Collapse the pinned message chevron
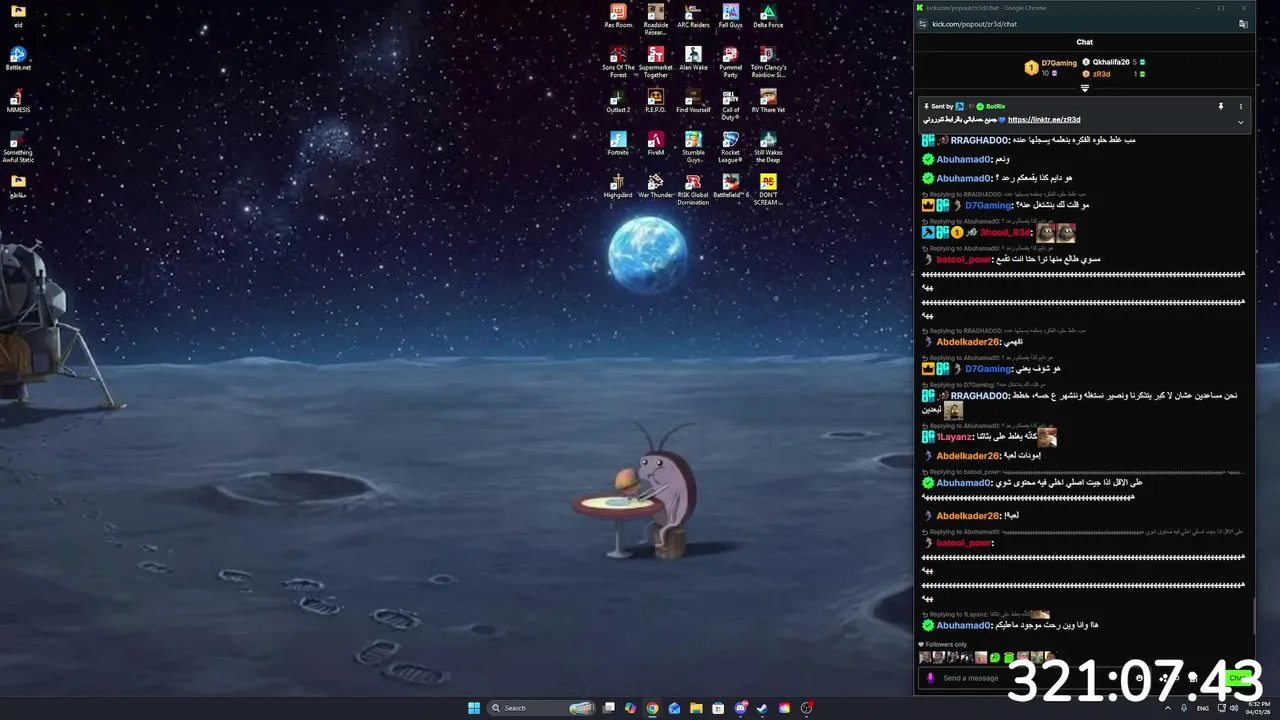The height and width of the screenshot is (720, 1280). (x=1241, y=122)
